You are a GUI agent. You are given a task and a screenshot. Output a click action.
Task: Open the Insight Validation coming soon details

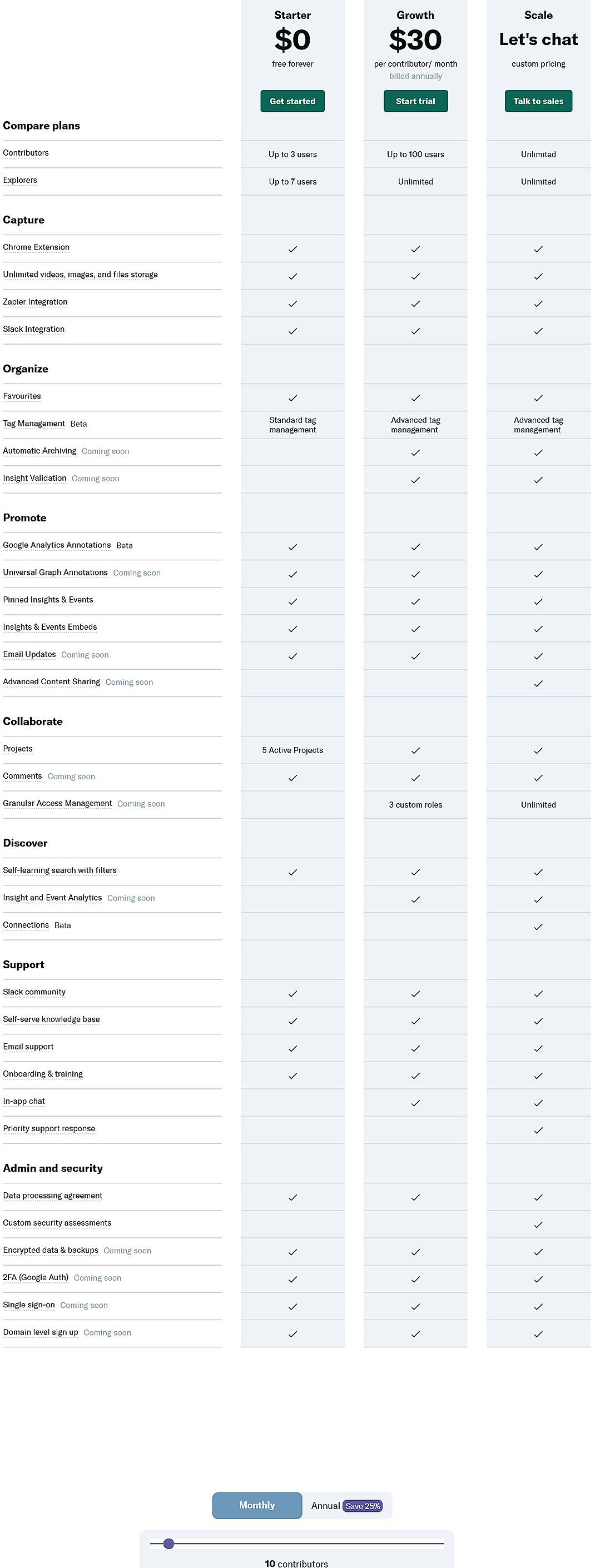click(x=34, y=479)
